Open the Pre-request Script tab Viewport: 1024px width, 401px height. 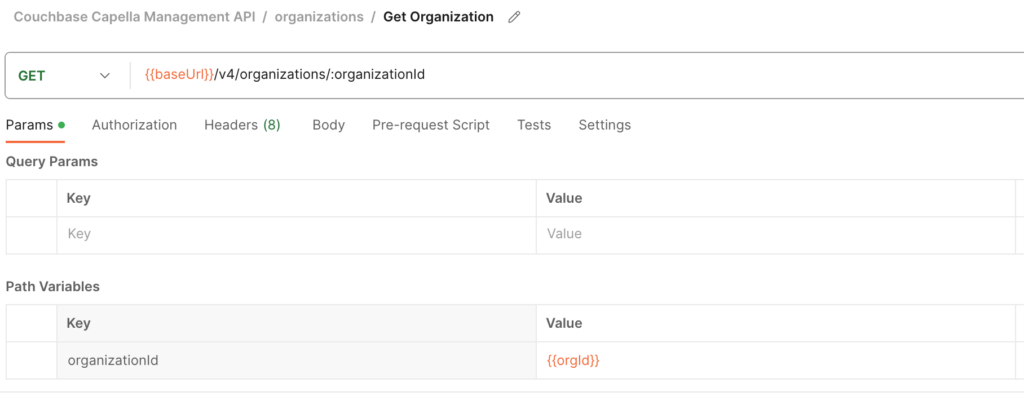[x=431, y=125]
